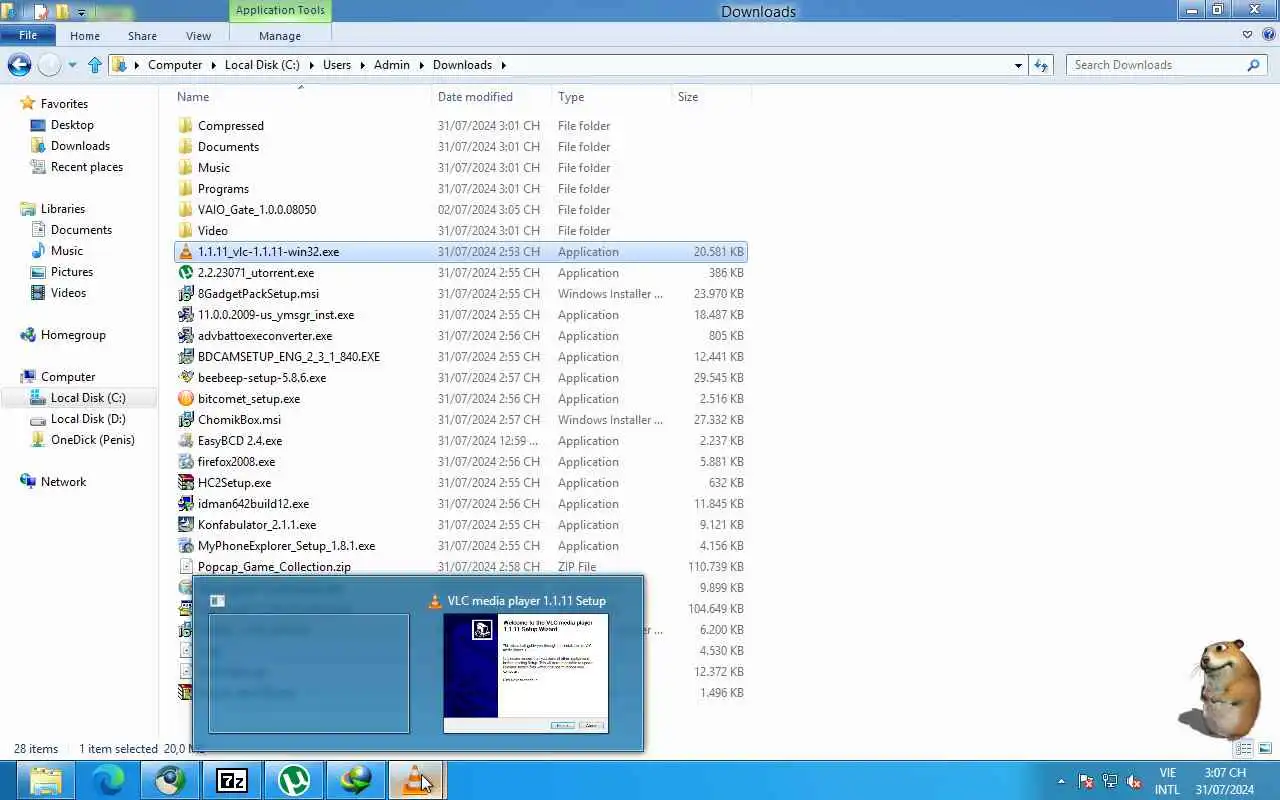The height and width of the screenshot is (800, 1280).
Task: Click the beebeep-setup-5.8.6.exe icon
Action: click(185, 378)
